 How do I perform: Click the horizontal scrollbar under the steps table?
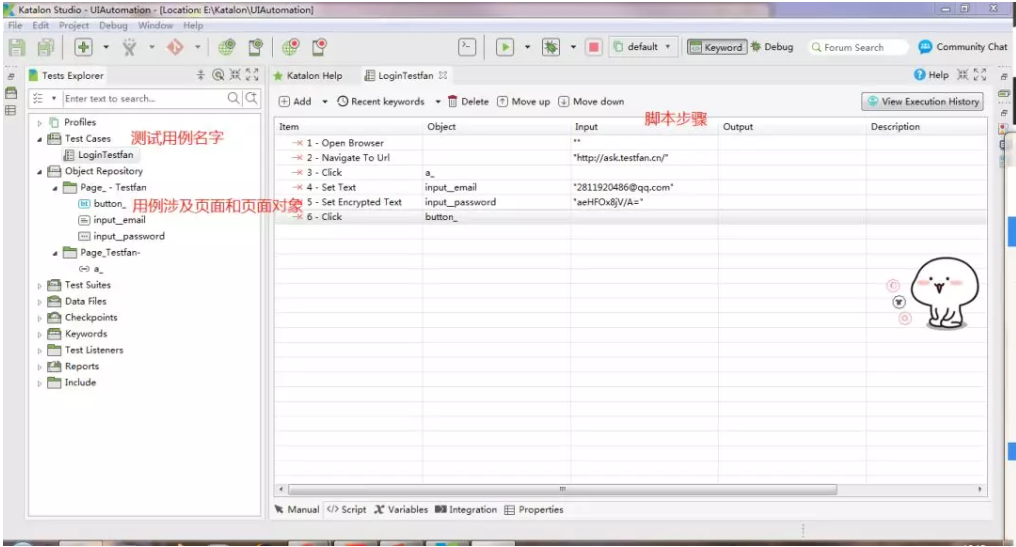pyautogui.click(x=562, y=489)
